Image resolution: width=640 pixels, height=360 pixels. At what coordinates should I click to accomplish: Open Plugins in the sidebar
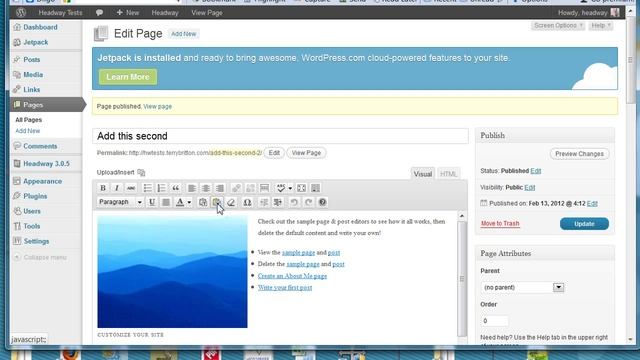coord(35,196)
